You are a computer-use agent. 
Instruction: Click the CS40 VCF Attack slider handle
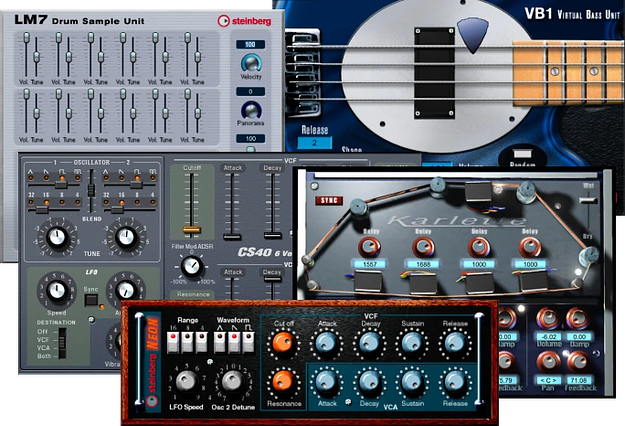[232, 237]
